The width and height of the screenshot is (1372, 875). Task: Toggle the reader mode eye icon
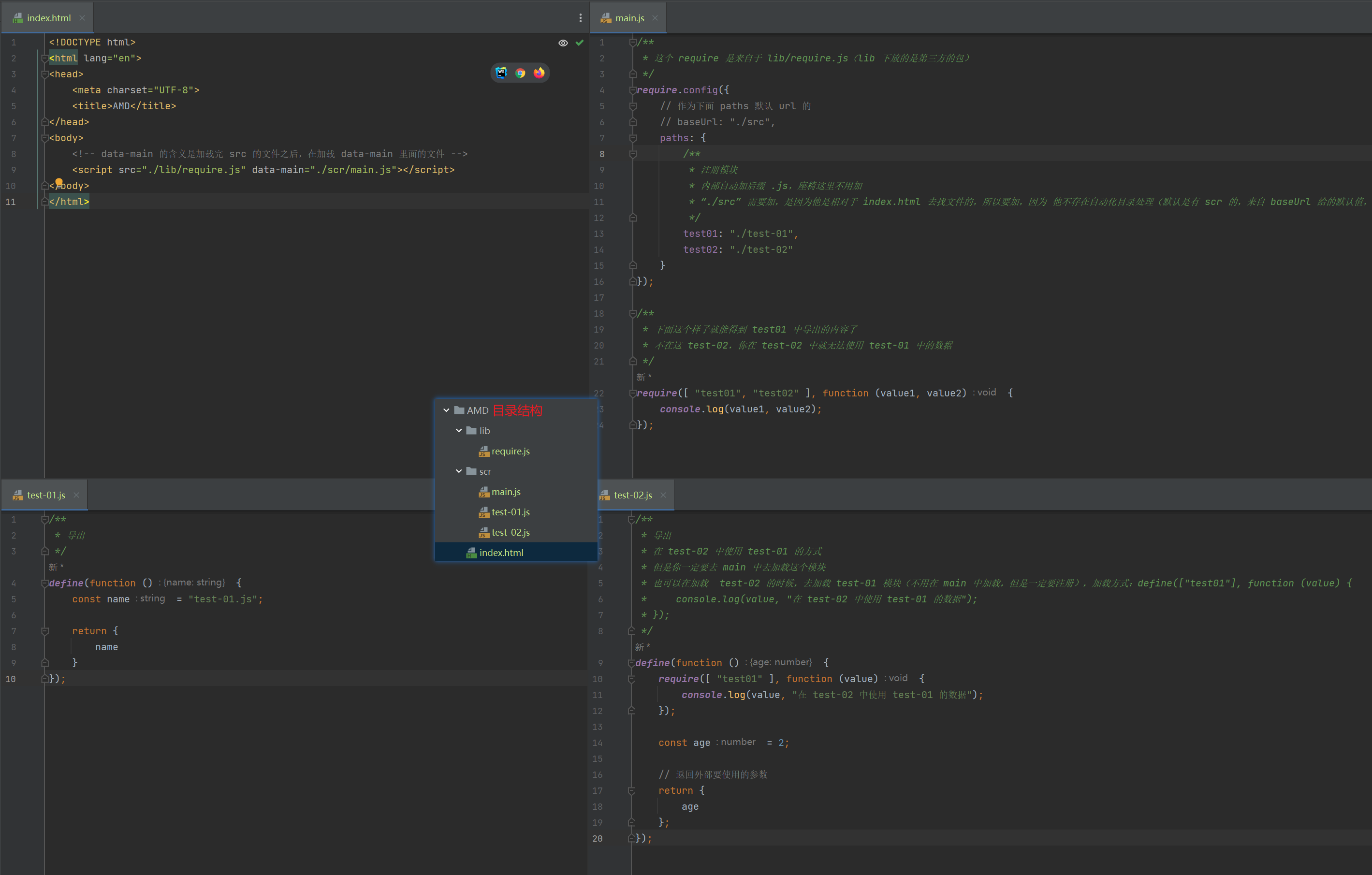pos(563,43)
